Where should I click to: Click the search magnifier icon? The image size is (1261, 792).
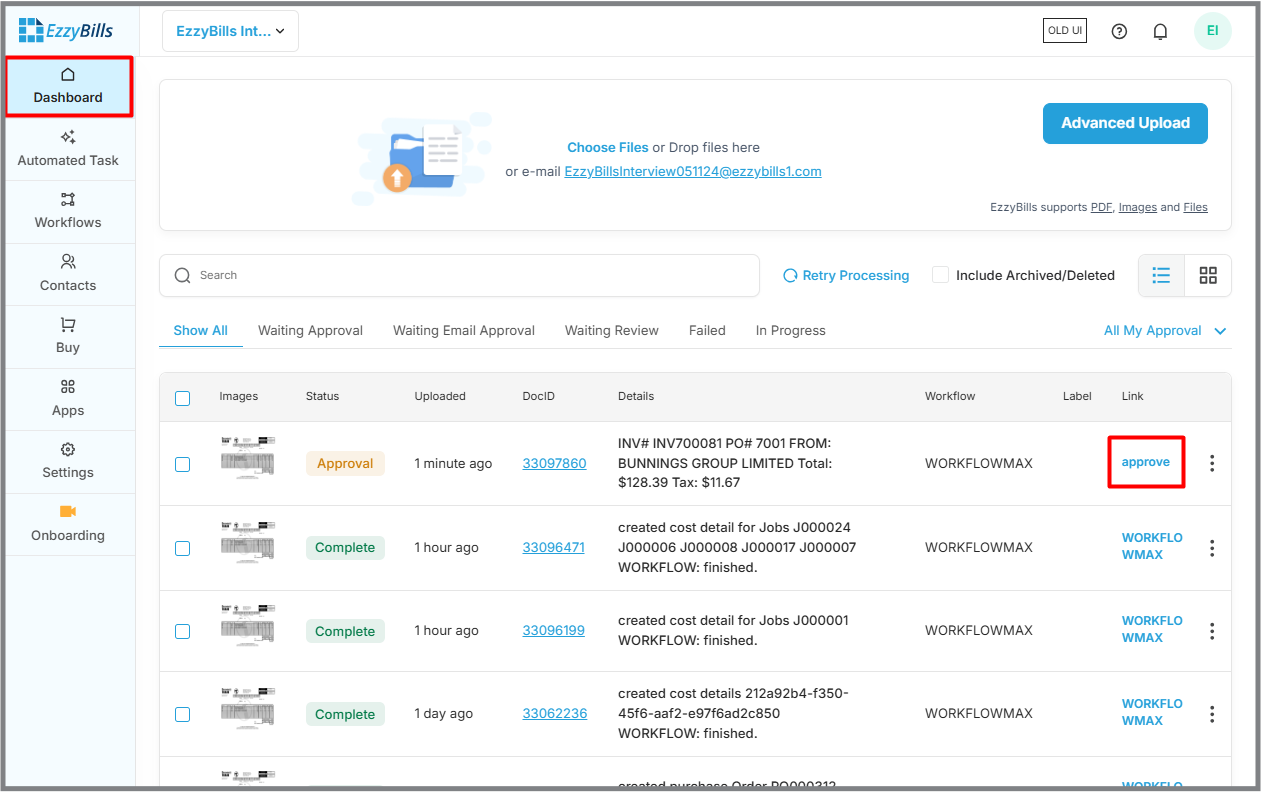point(182,275)
